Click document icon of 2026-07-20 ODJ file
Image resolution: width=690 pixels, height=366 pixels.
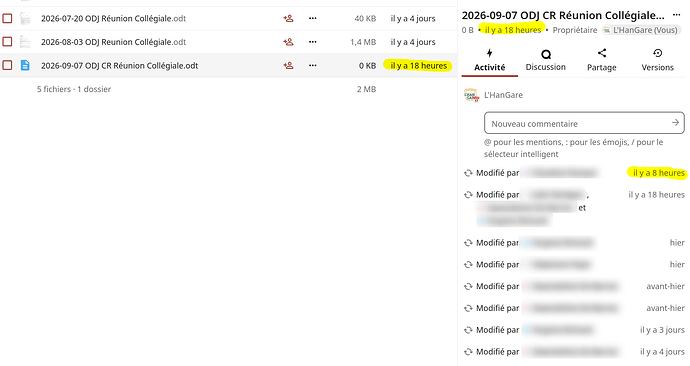click(x=25, y=18)
